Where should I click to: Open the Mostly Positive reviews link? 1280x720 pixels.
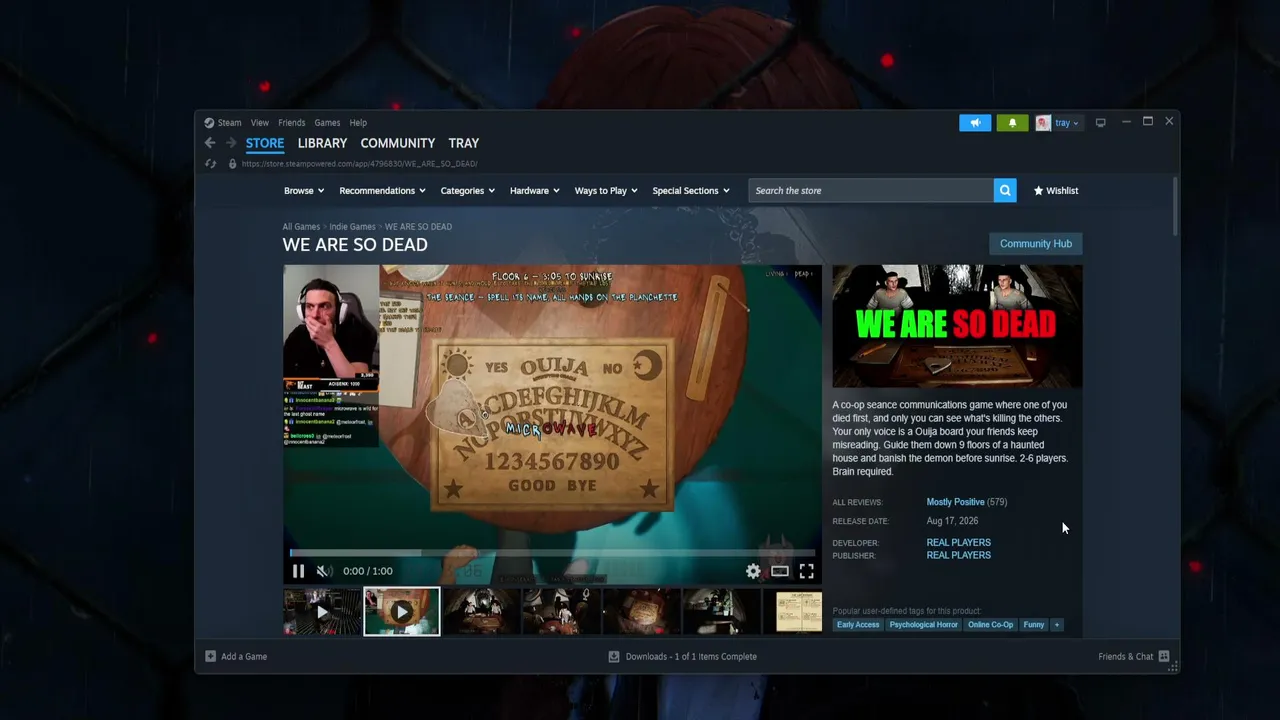pos(955,502)
